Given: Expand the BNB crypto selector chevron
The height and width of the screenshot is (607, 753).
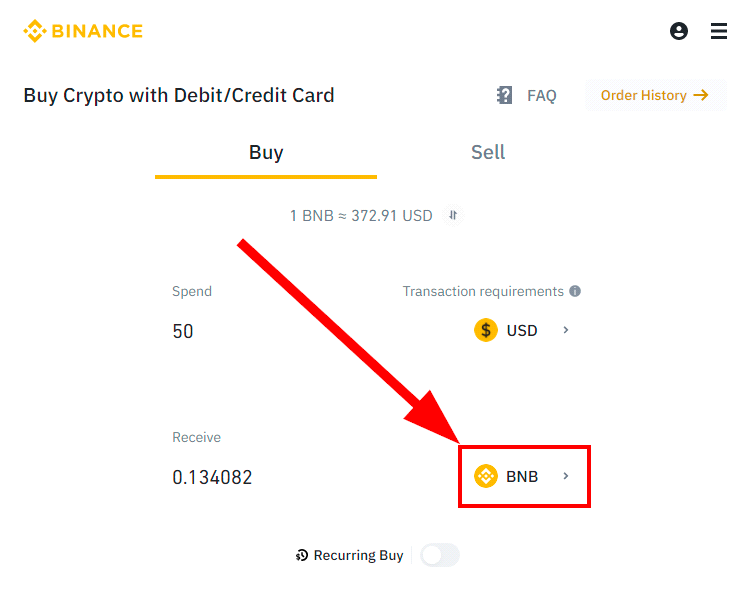Looking at the screenshot, I should (x=566, y=476).
